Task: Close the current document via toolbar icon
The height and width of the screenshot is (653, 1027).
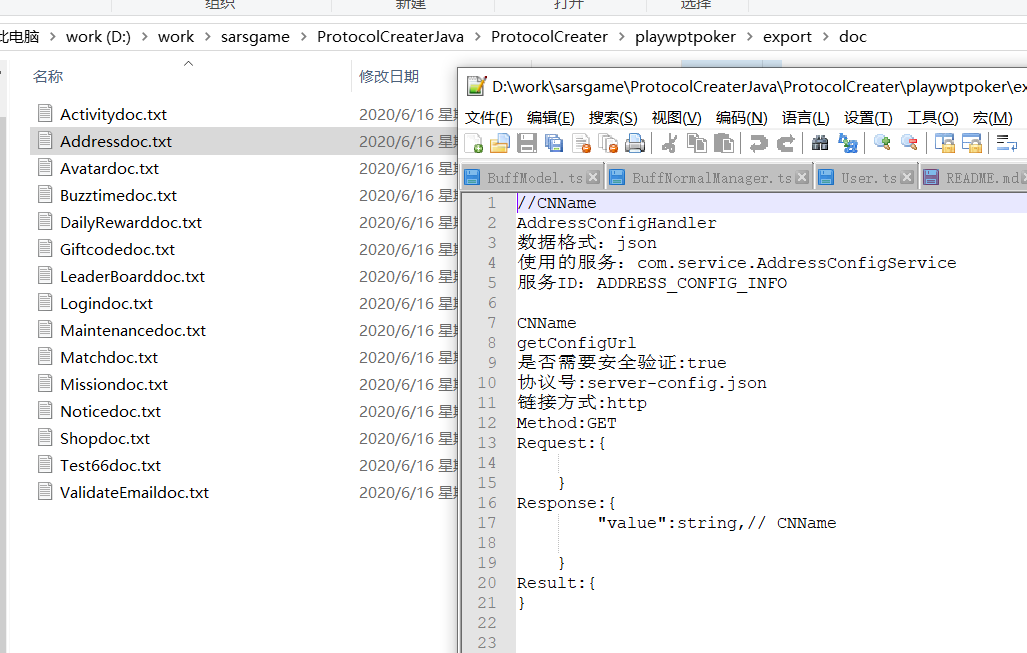Action: tap(582, 143)
